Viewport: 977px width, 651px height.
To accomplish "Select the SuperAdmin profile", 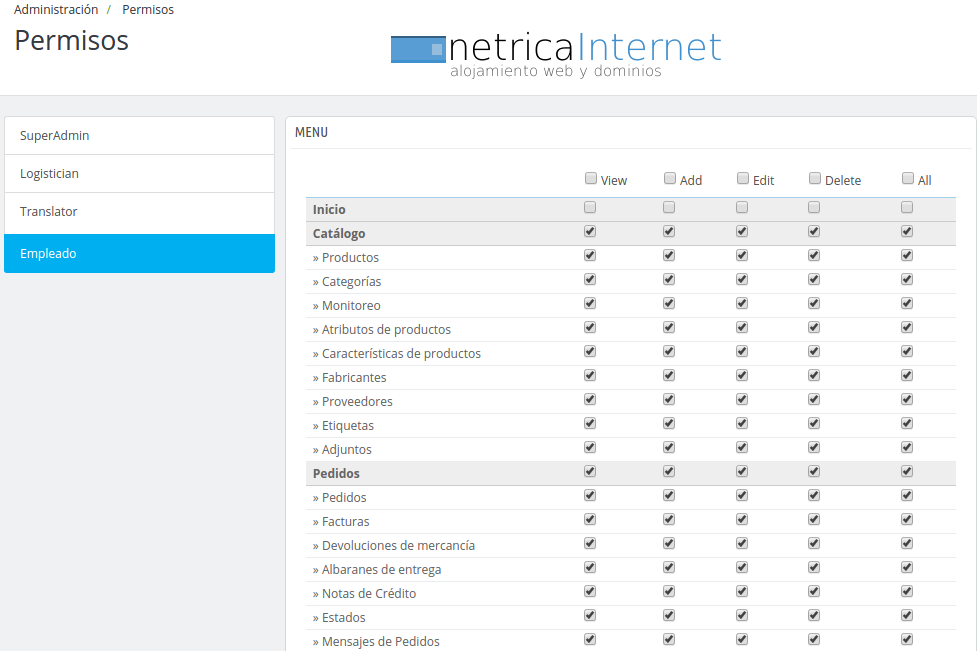I will (x=139, y=136).
